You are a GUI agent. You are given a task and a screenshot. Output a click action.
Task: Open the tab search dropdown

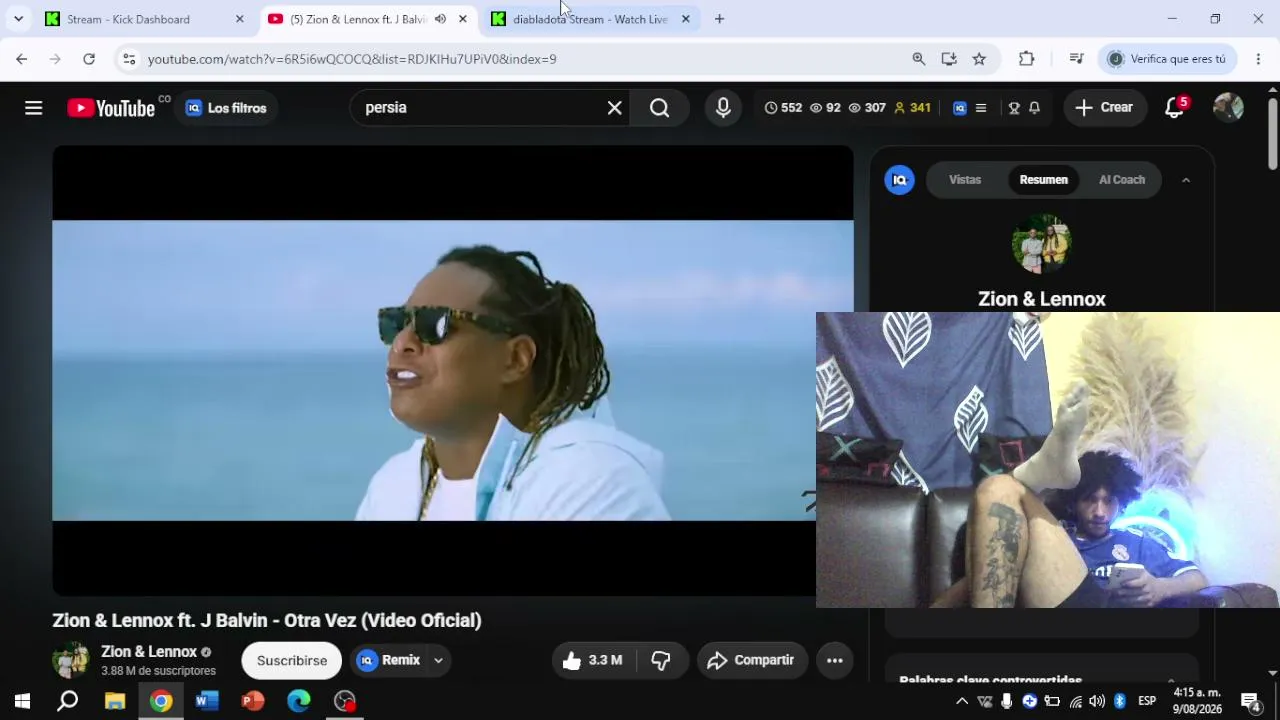[x=18, y=19]
